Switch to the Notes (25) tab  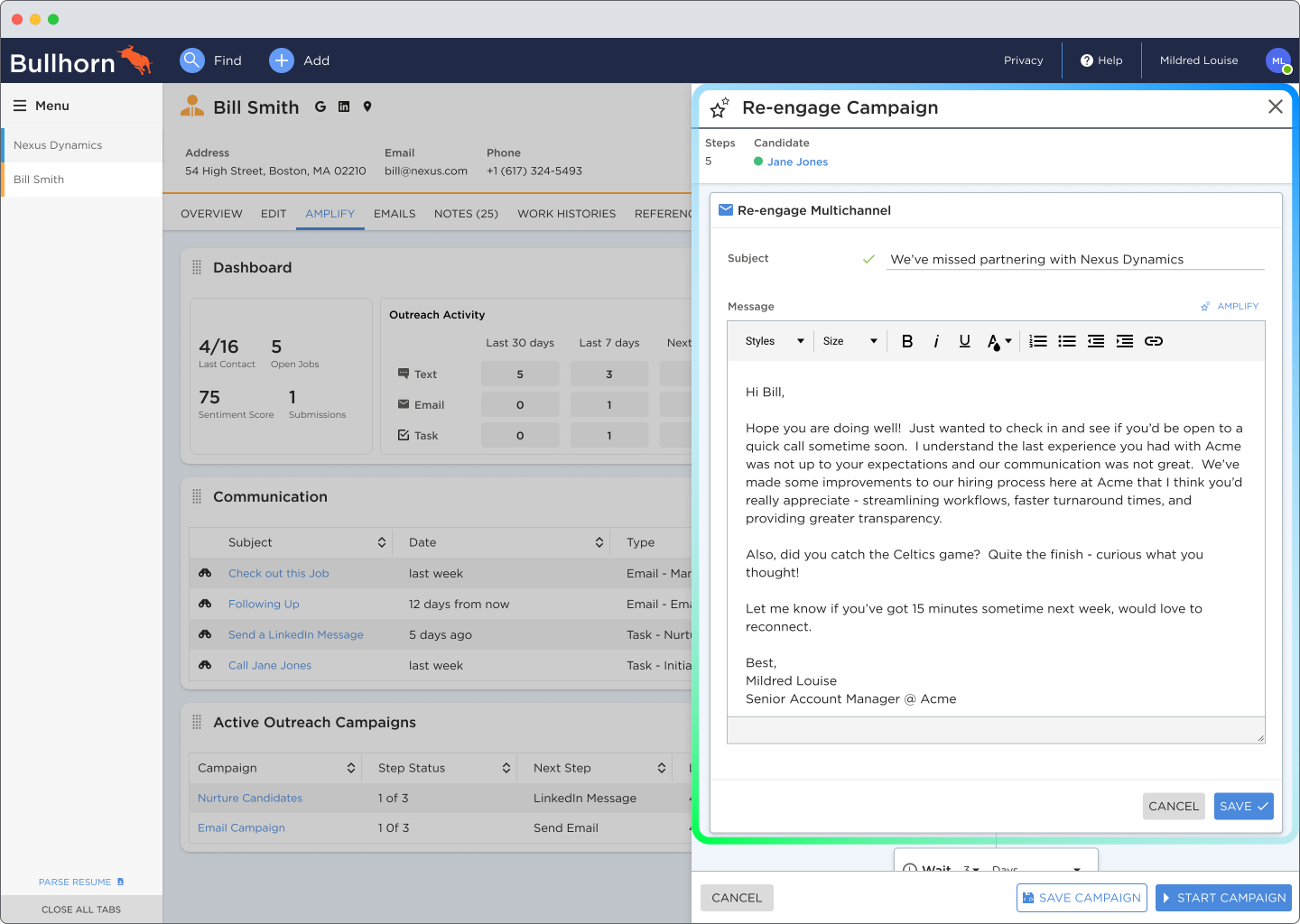466,214
